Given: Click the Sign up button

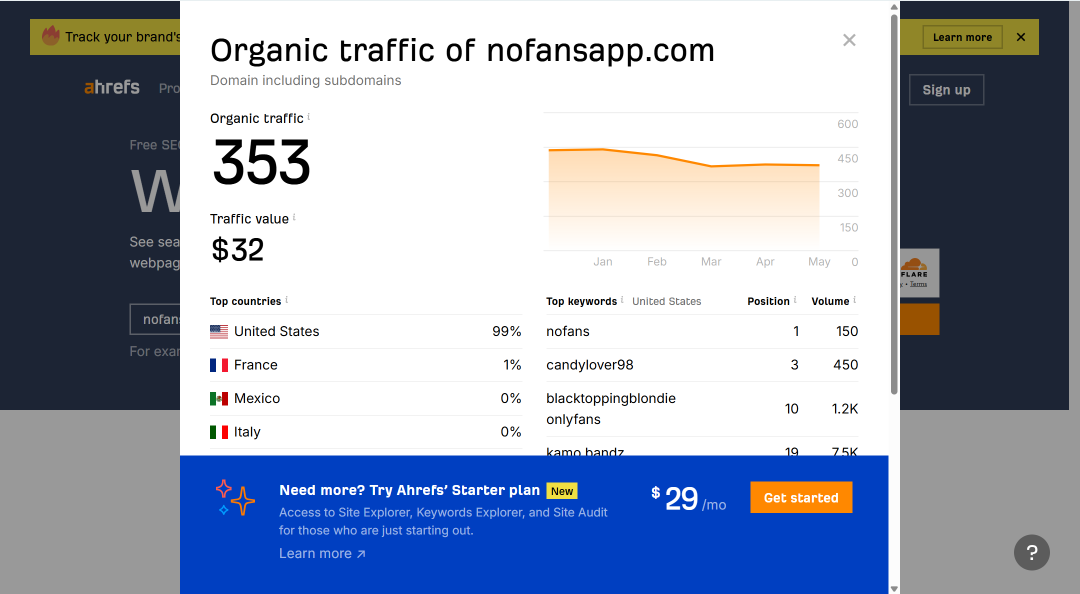Looking at the screenshot, I should point(946,90).
